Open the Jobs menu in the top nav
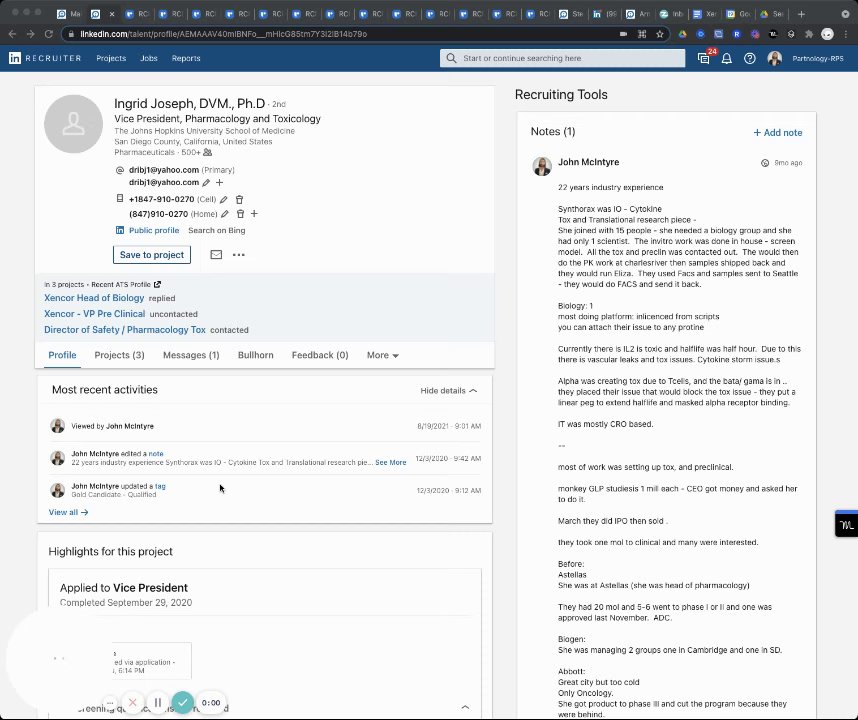The width and height of the screenshot is (858, 720). point(149,58)
